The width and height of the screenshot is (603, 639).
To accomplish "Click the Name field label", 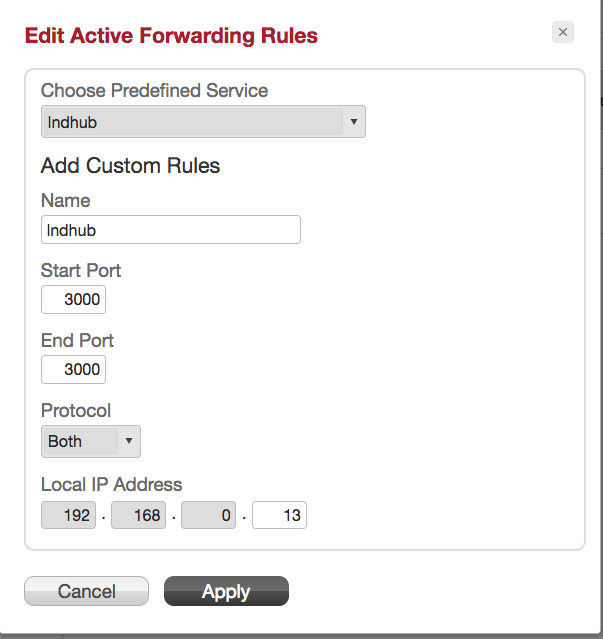I will click(x=65, y=201).
